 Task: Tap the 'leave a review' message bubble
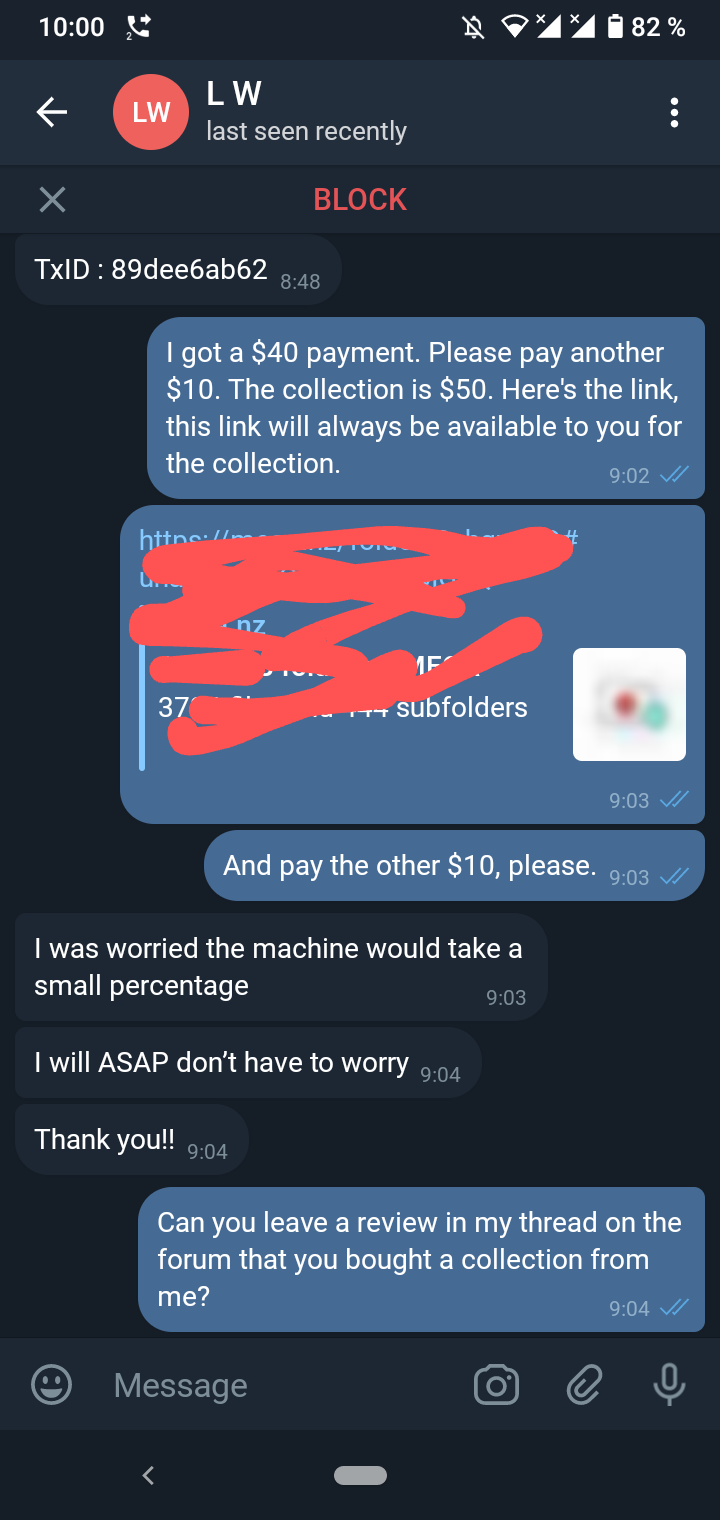[421, 1260]
